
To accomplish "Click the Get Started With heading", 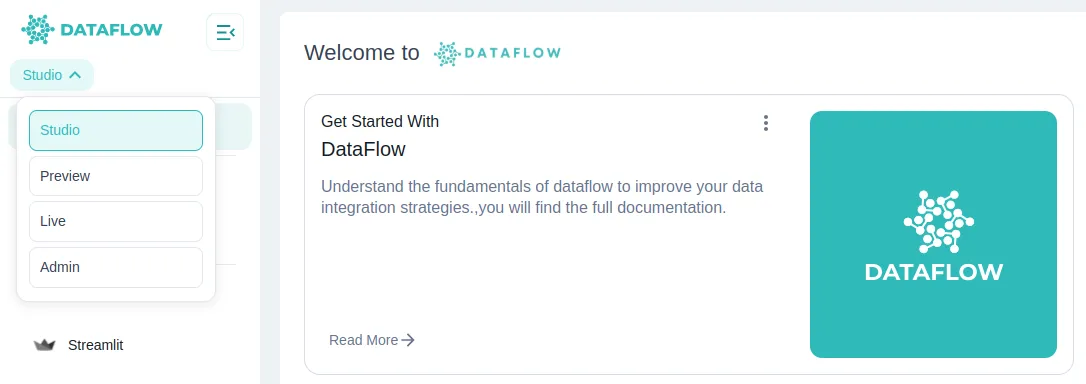I will pos(380,121).
